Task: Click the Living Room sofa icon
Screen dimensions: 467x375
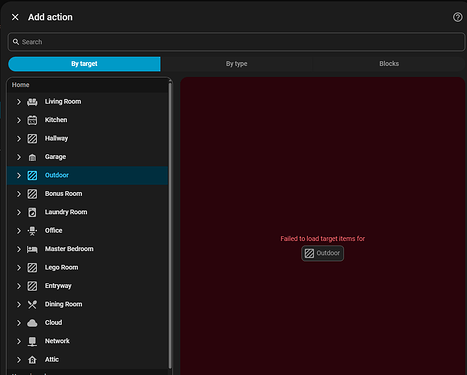Action: [32, 102]
